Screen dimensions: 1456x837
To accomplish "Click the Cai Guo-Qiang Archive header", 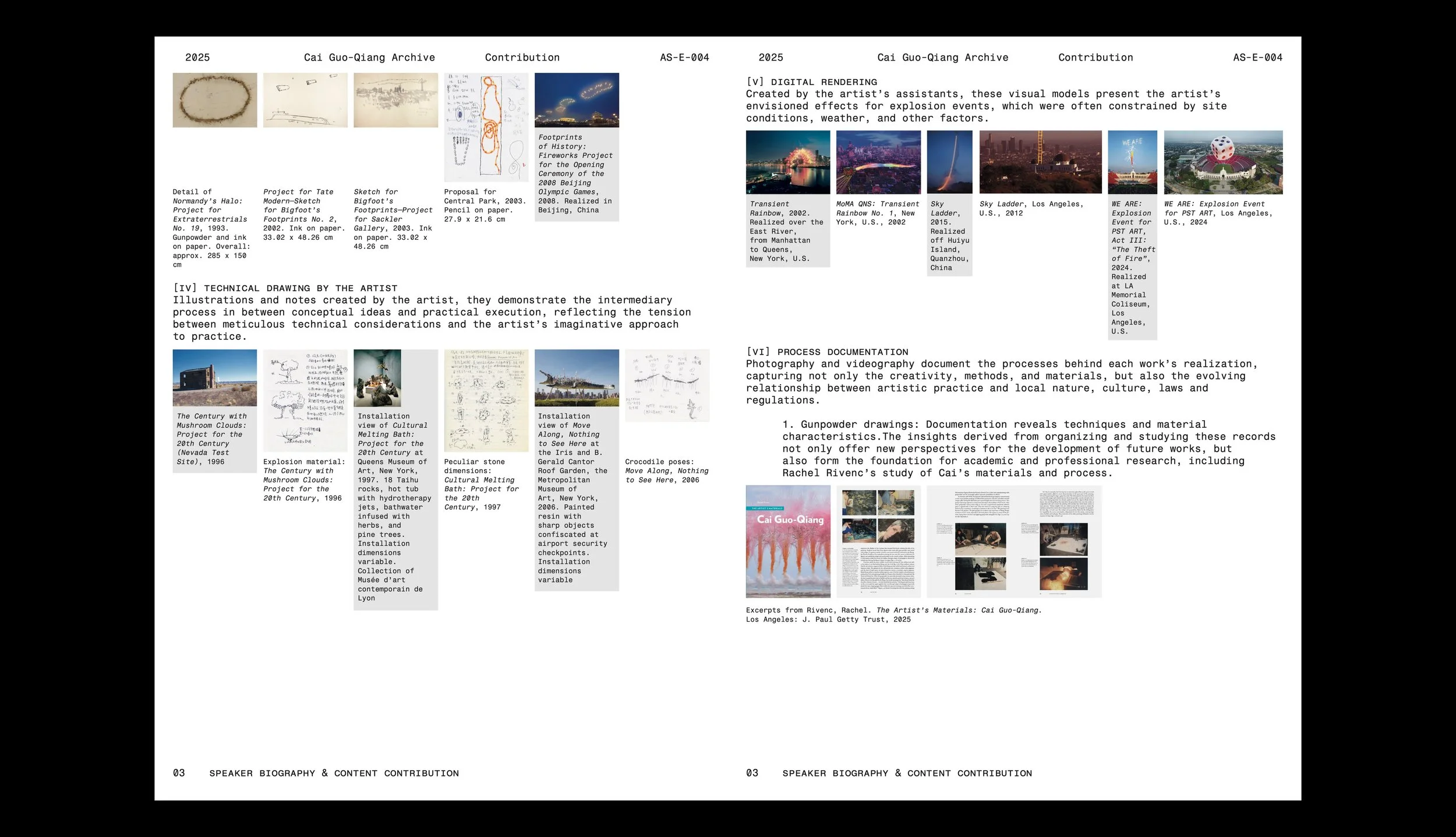I will (369, 57).
